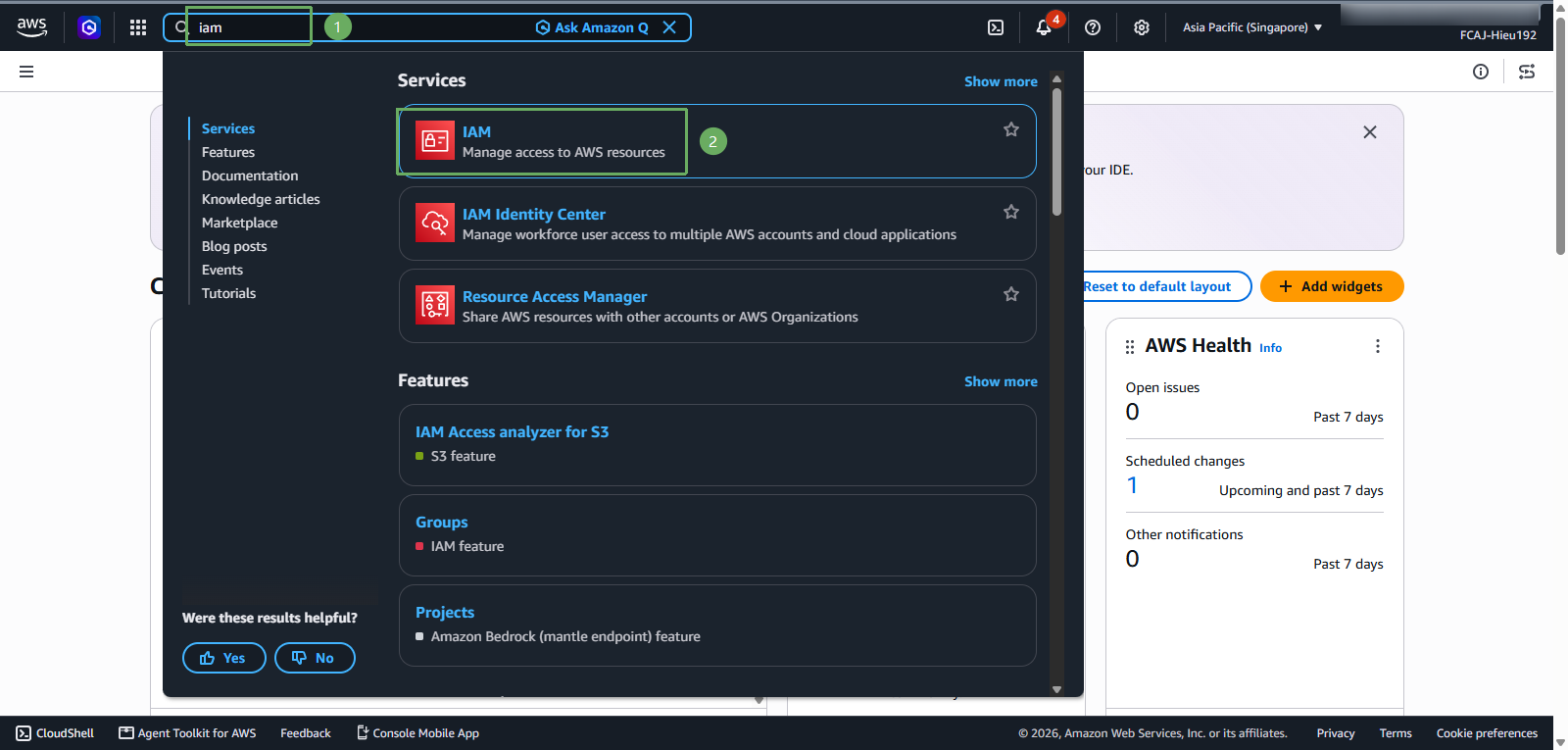Click the search results scrollbar thumb
Image resolution: width=1568 pixels, height=750 pixels.
pos(1056,152)
